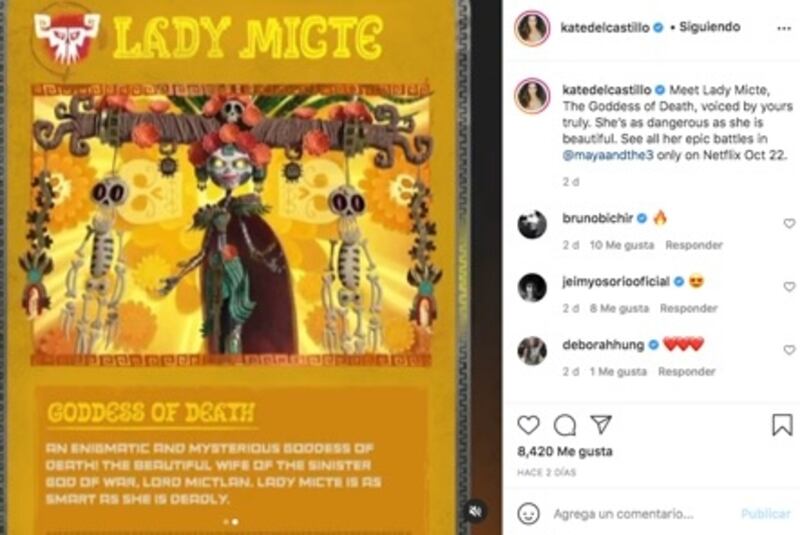Viewport: 800px width, 535px height.
Task: Like jeimyosoriooficial's comment
Action: click(789, 287)
